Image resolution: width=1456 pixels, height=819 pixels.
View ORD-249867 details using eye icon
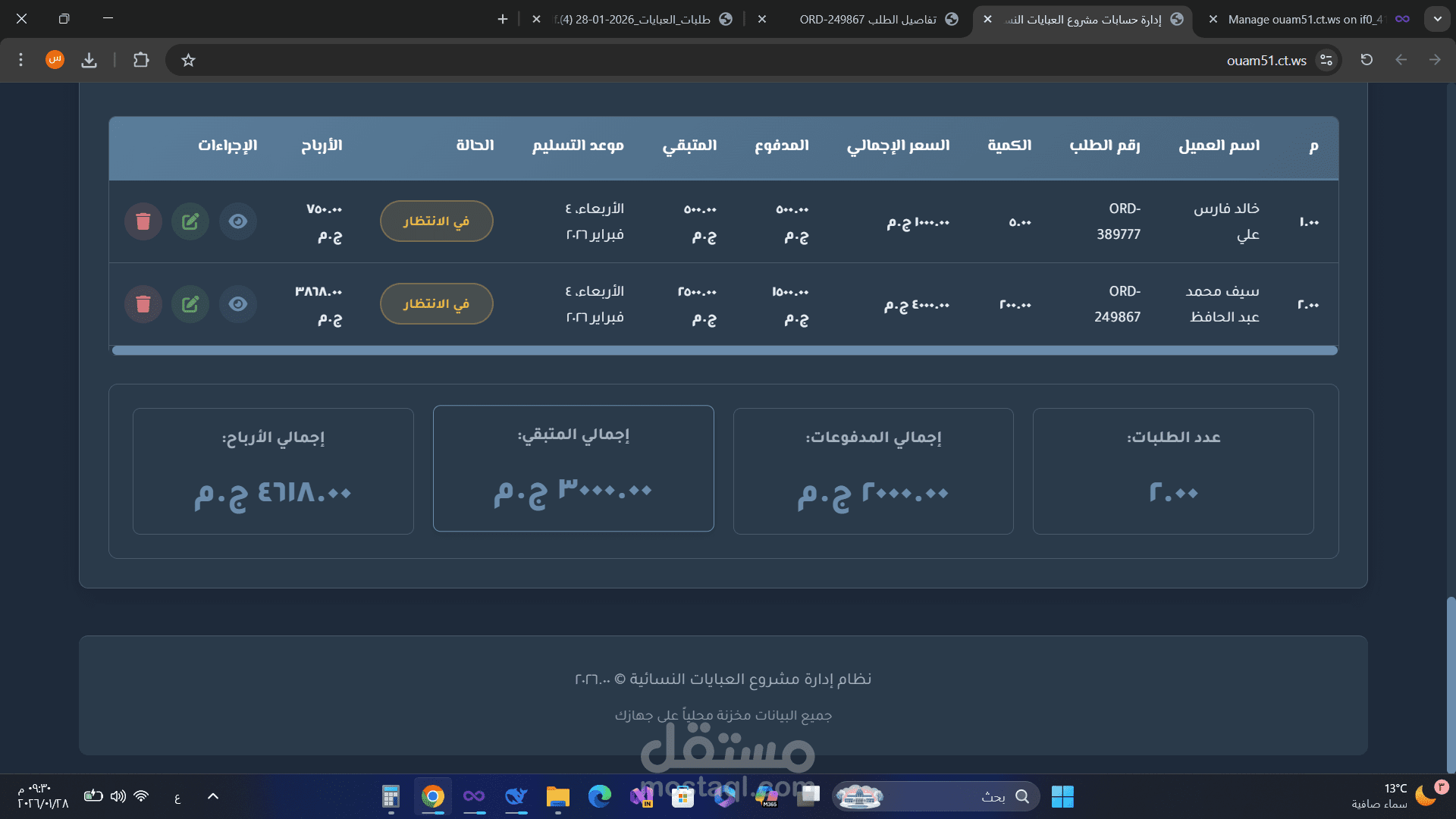238,304
